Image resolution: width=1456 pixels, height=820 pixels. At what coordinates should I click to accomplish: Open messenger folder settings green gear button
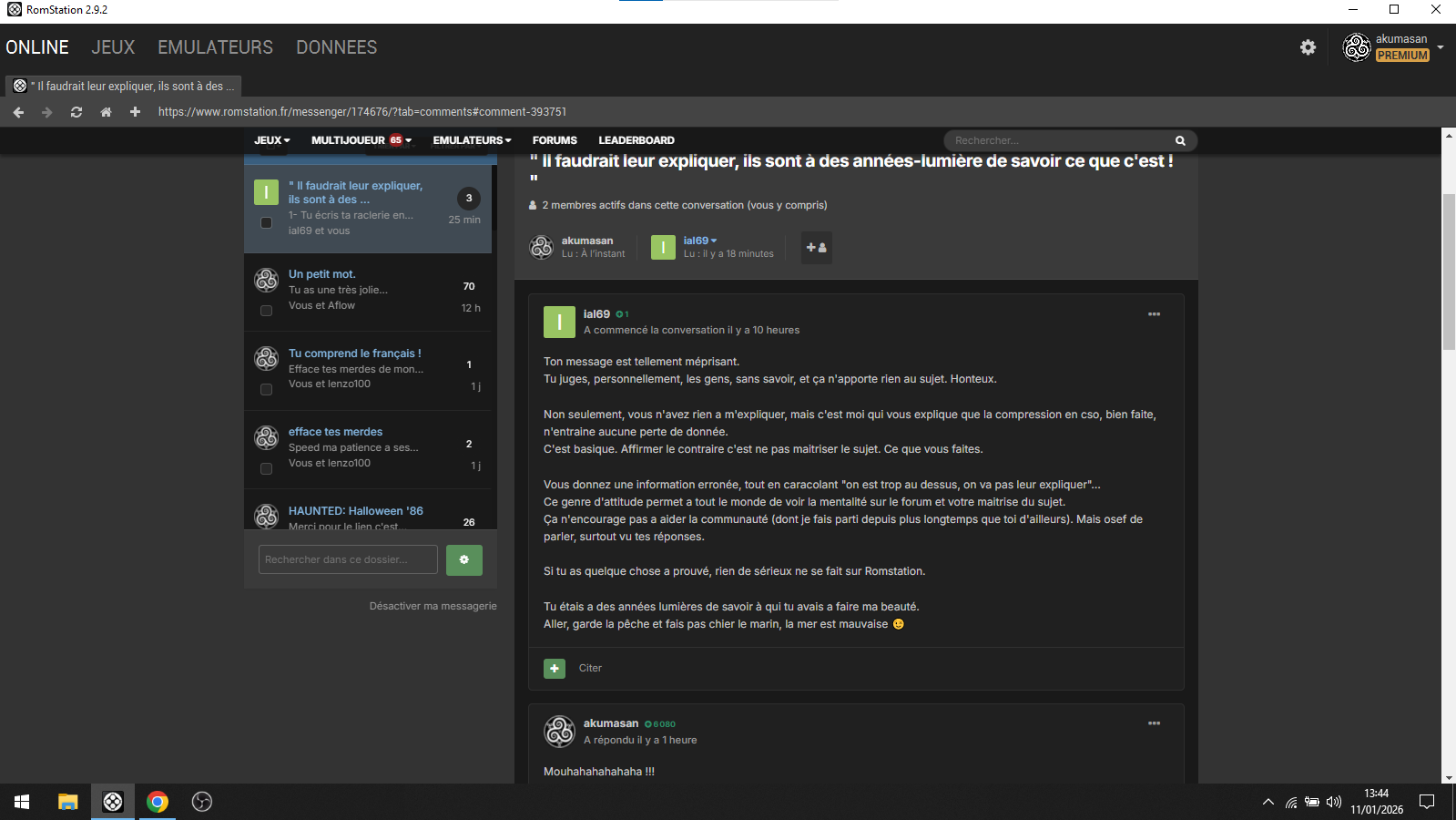(463, 559)
